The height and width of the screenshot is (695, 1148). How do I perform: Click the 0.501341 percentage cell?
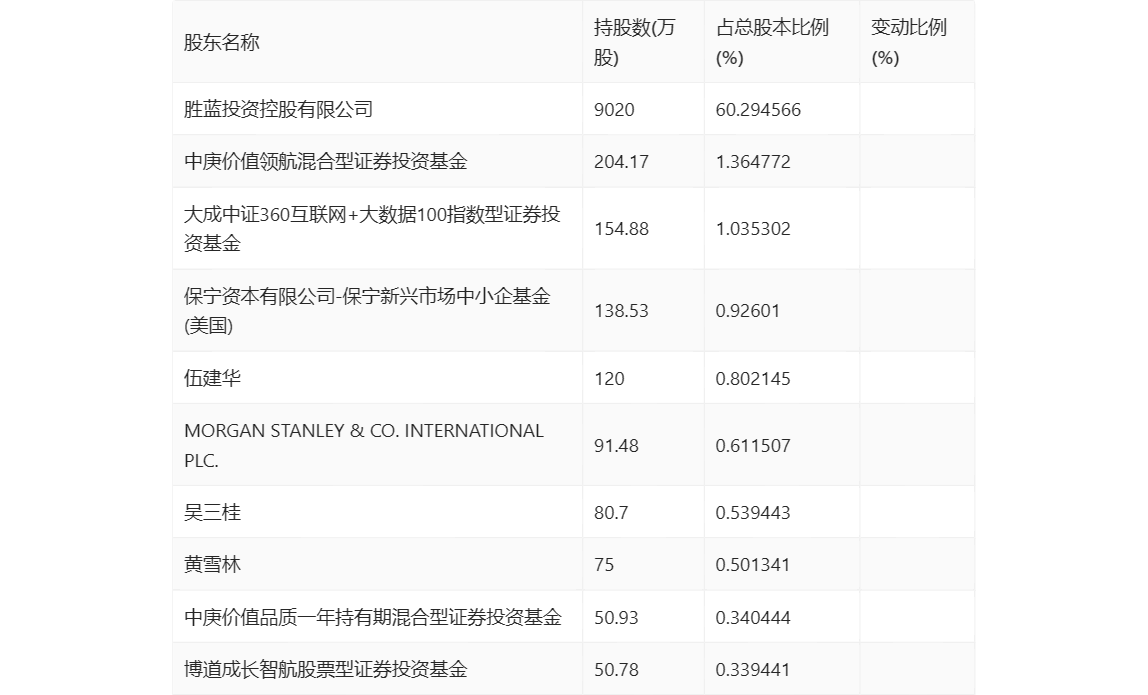click(x=753, y=565)
